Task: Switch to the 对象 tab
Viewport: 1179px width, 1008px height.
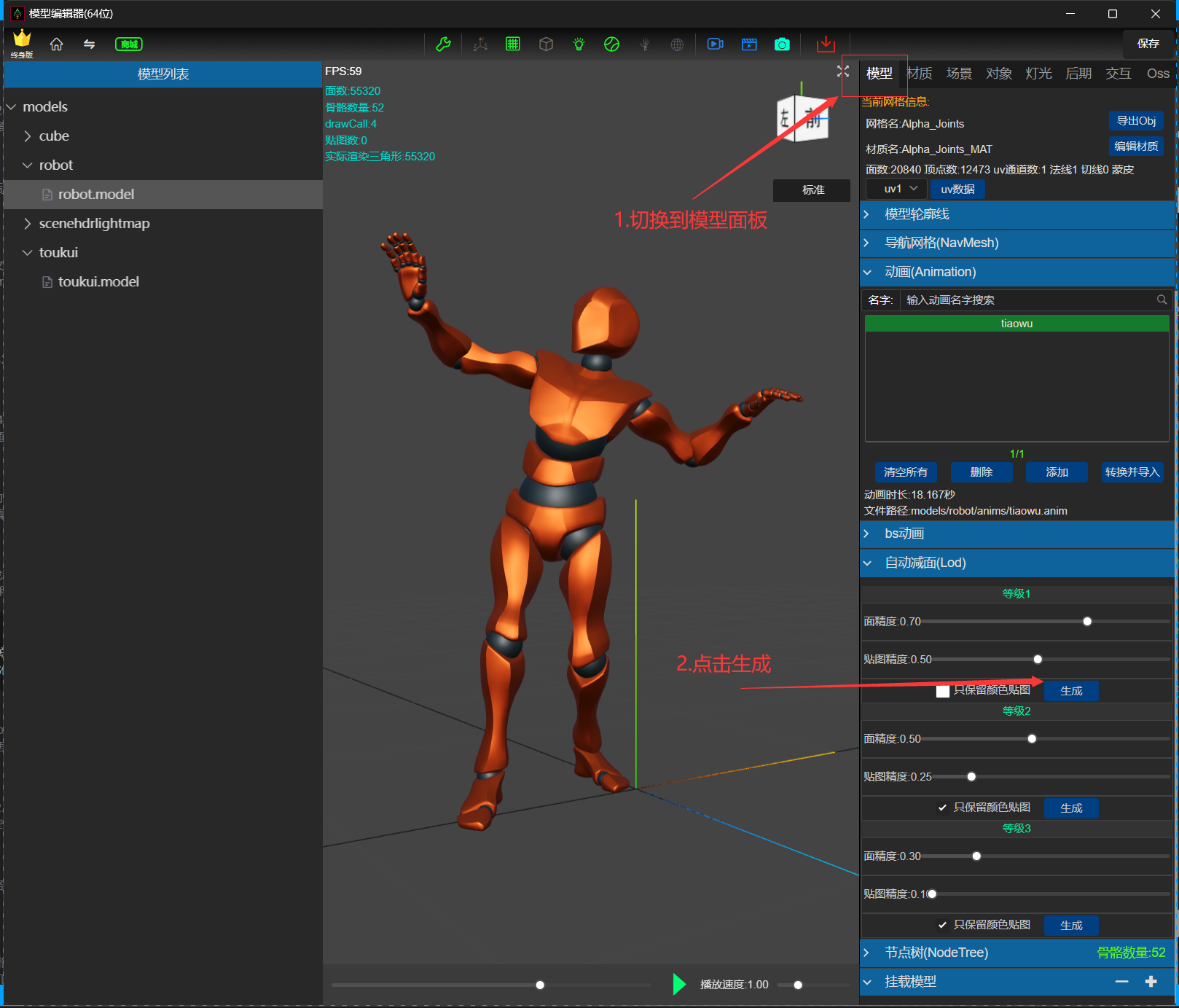Action: click(999, 74)
